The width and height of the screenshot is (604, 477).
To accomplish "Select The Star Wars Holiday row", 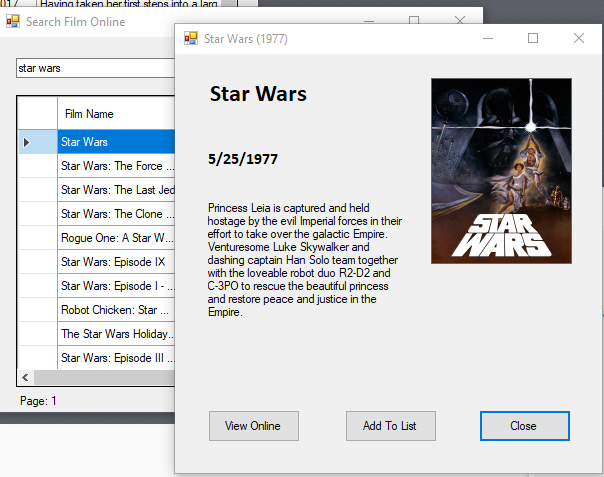I will 116,334.
